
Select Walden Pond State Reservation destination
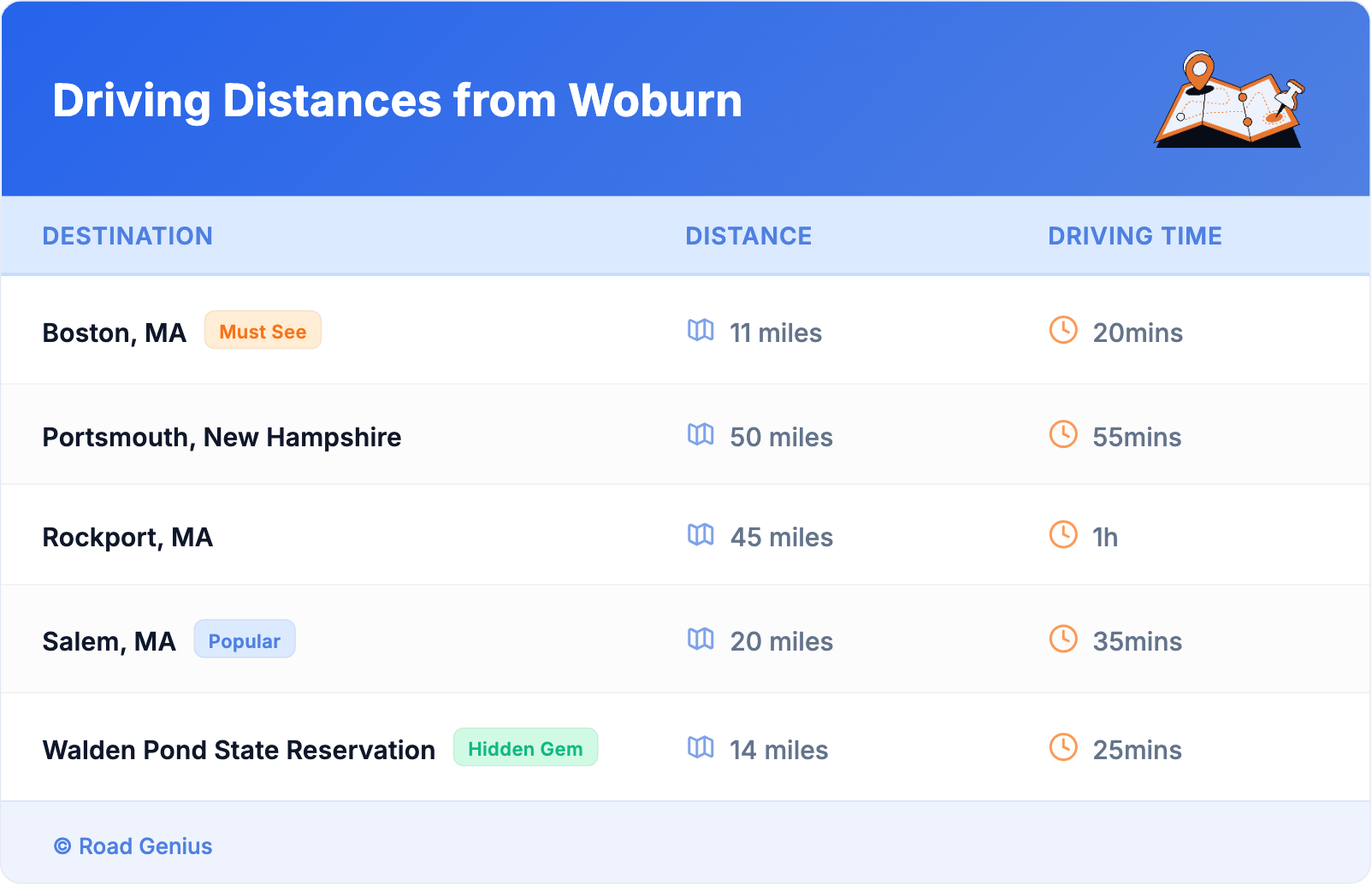239,750
